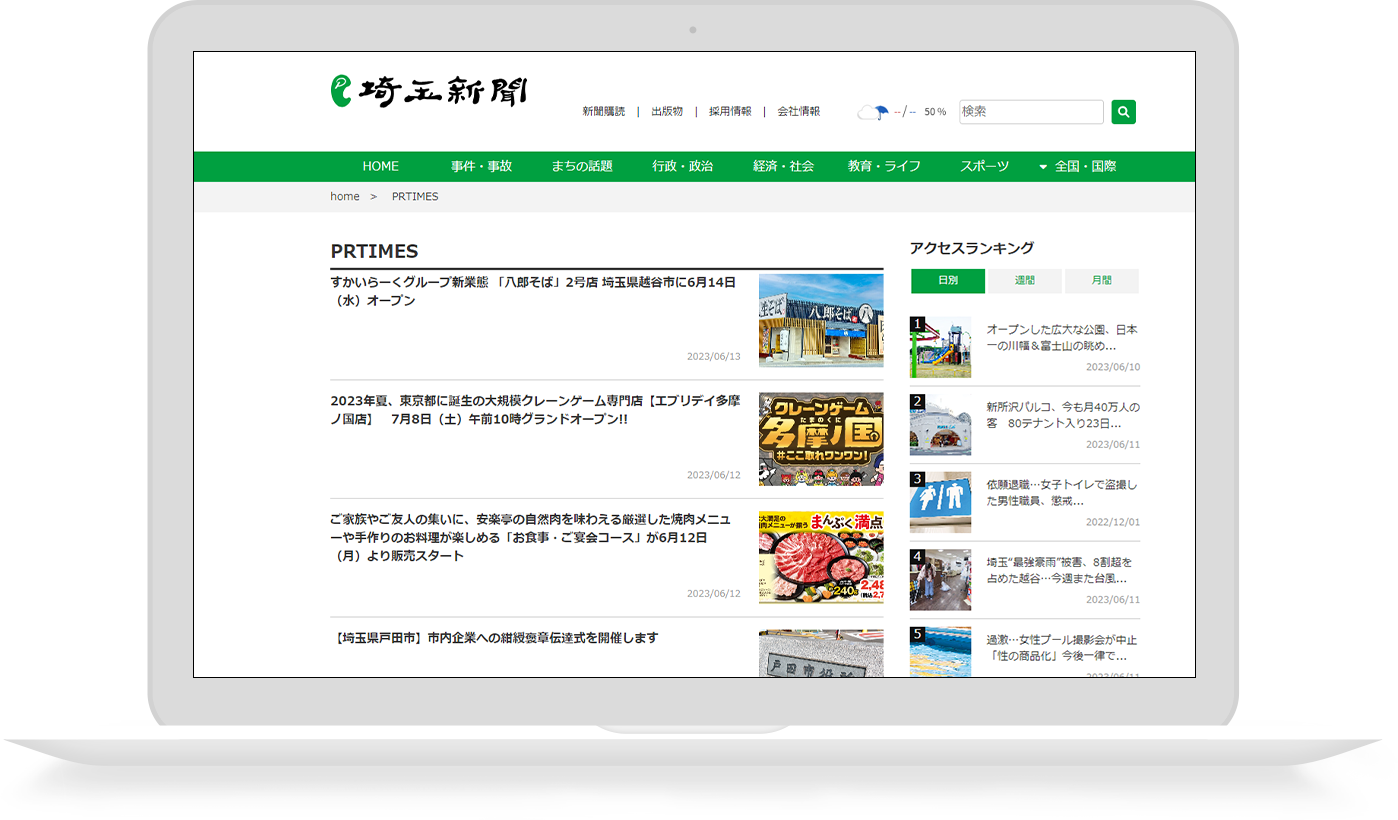
Task: Open ranking 4 article about 最強豪雨 被害
Action: click(x=1062, y=570)
